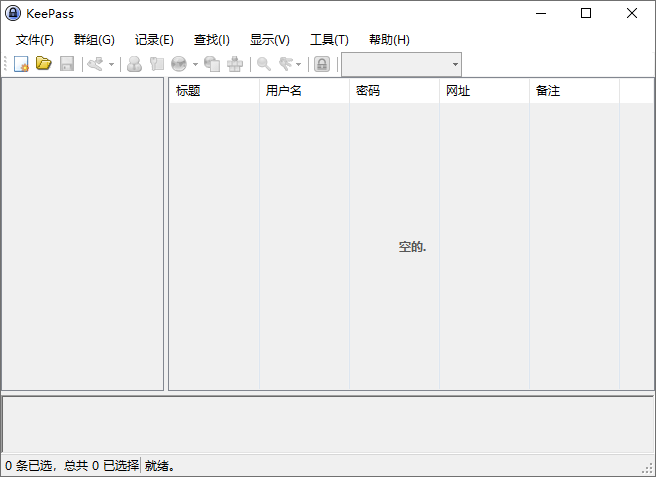Image resolution: width=656 pixels, height=477 pixels.
Task: Click the padlock lock workspace icon
Action: point(322,64)
